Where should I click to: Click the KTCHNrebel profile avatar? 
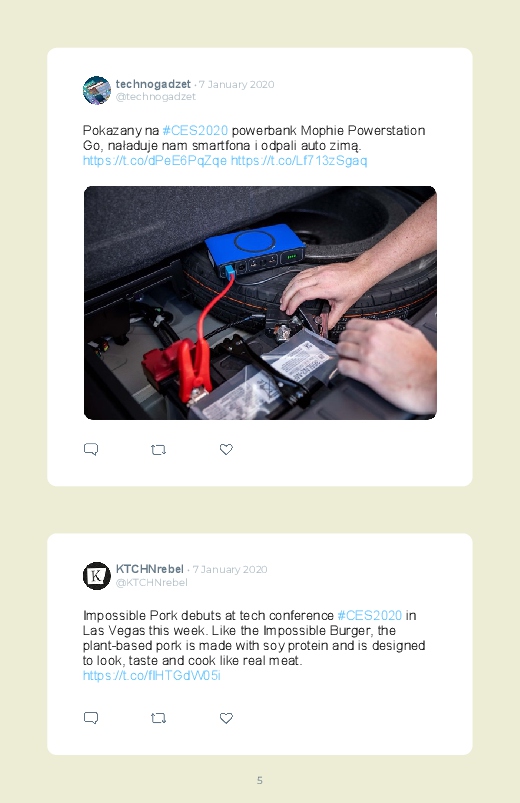(x=97, y=576)
